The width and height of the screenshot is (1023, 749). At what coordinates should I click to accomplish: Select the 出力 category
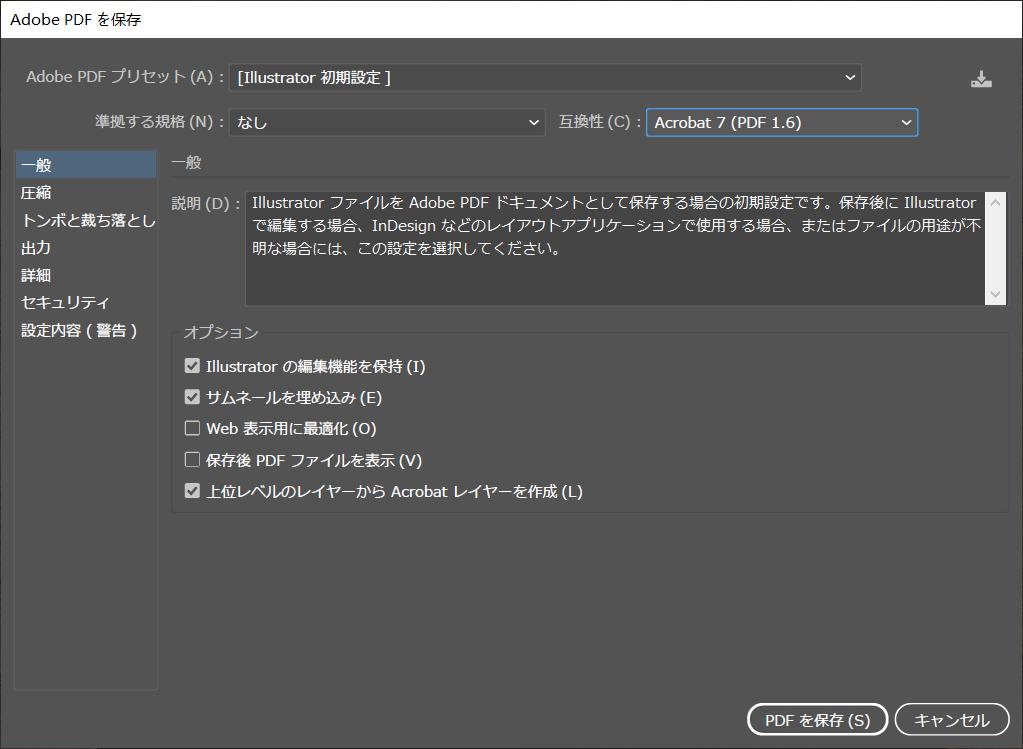pos(85,248)
